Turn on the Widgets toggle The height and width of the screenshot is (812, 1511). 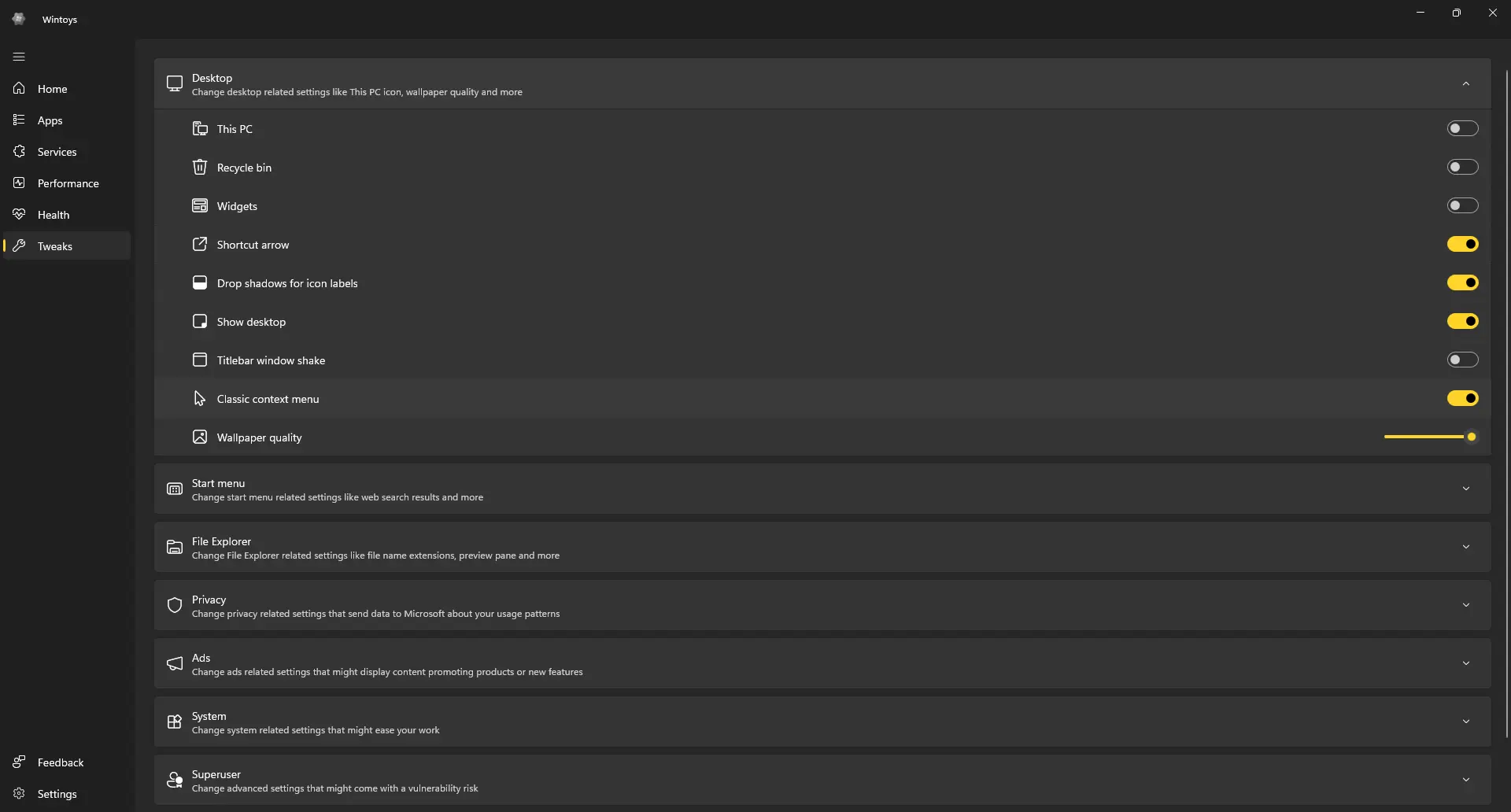[1462, 205]
